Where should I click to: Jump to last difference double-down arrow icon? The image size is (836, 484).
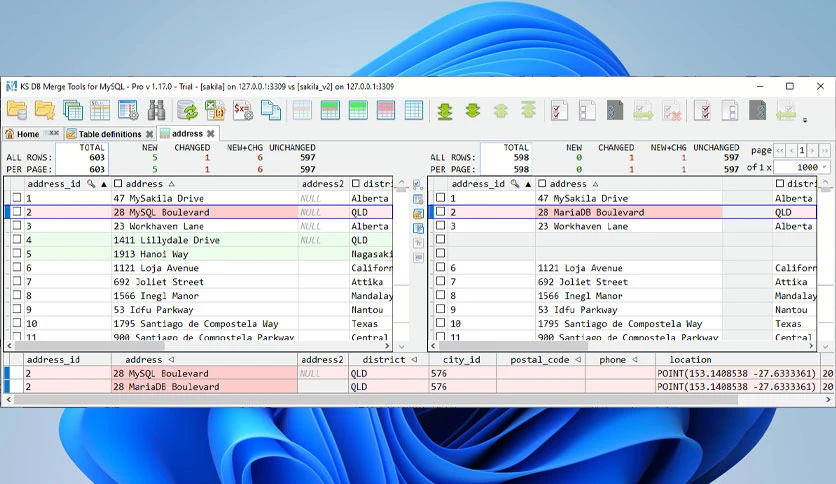(445, 110)
